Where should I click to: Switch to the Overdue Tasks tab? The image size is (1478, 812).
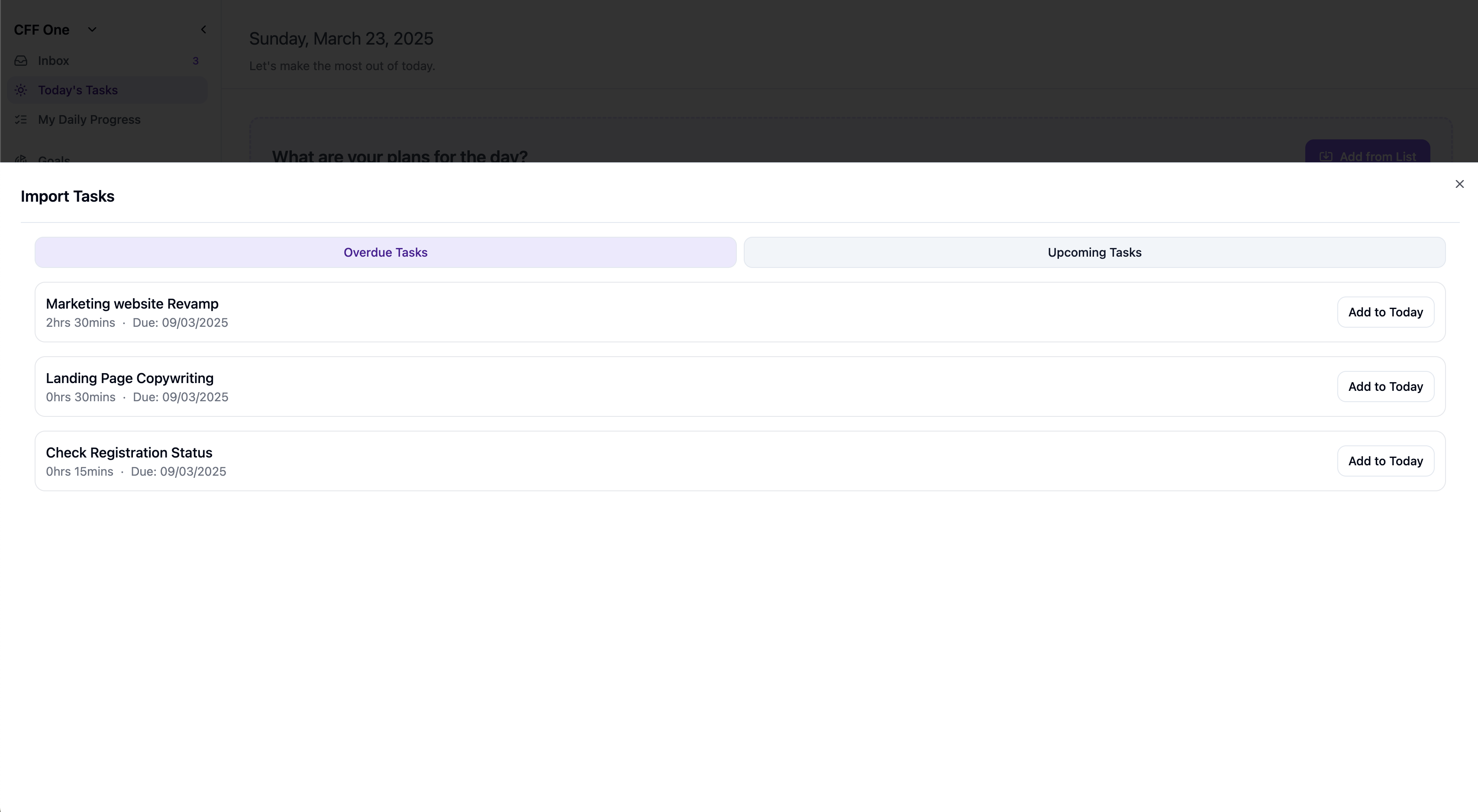click(386, 252)
